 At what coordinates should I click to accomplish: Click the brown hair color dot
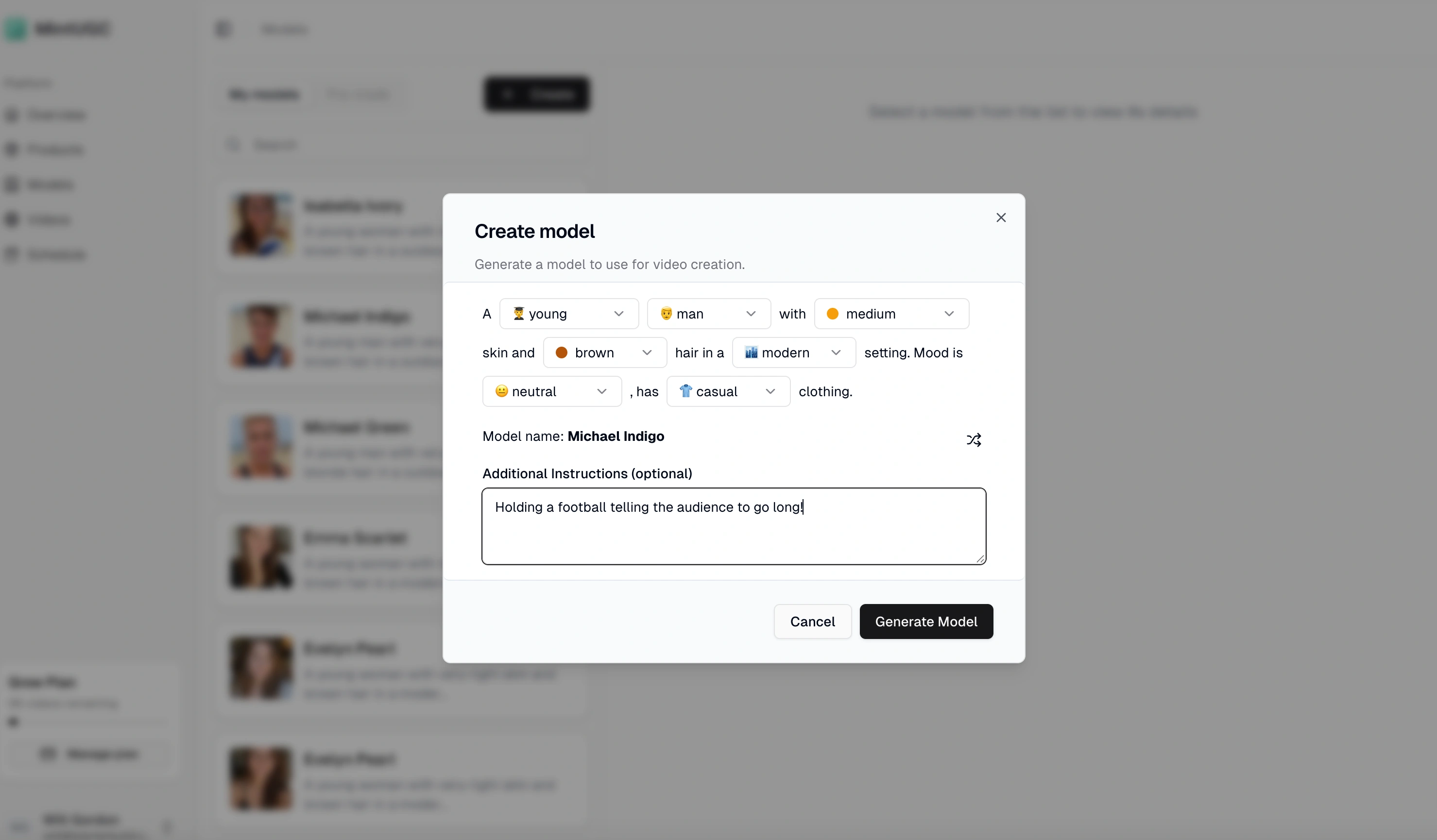point(561,352)
